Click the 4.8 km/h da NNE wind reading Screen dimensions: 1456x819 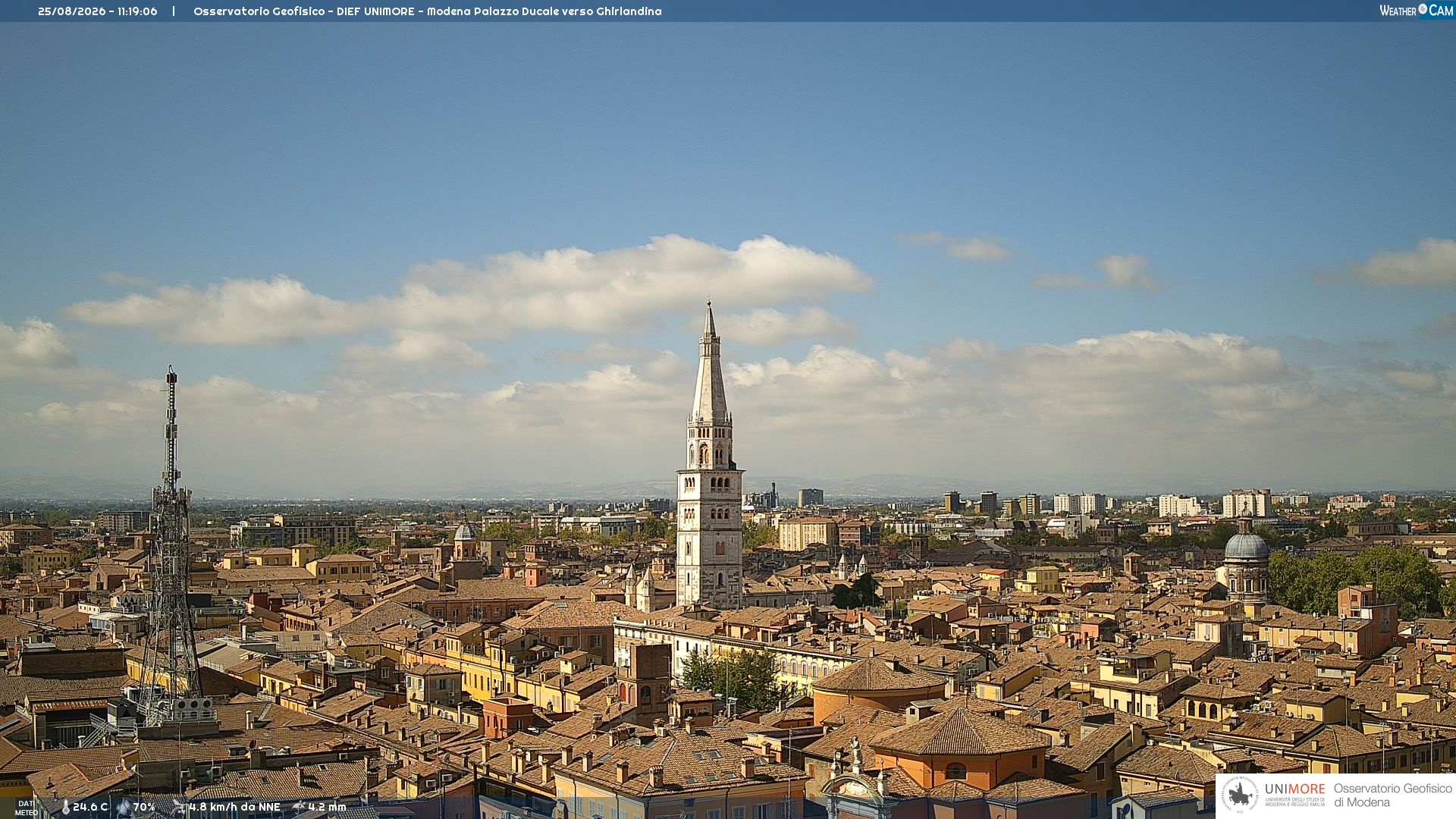[x=235, y=808]
